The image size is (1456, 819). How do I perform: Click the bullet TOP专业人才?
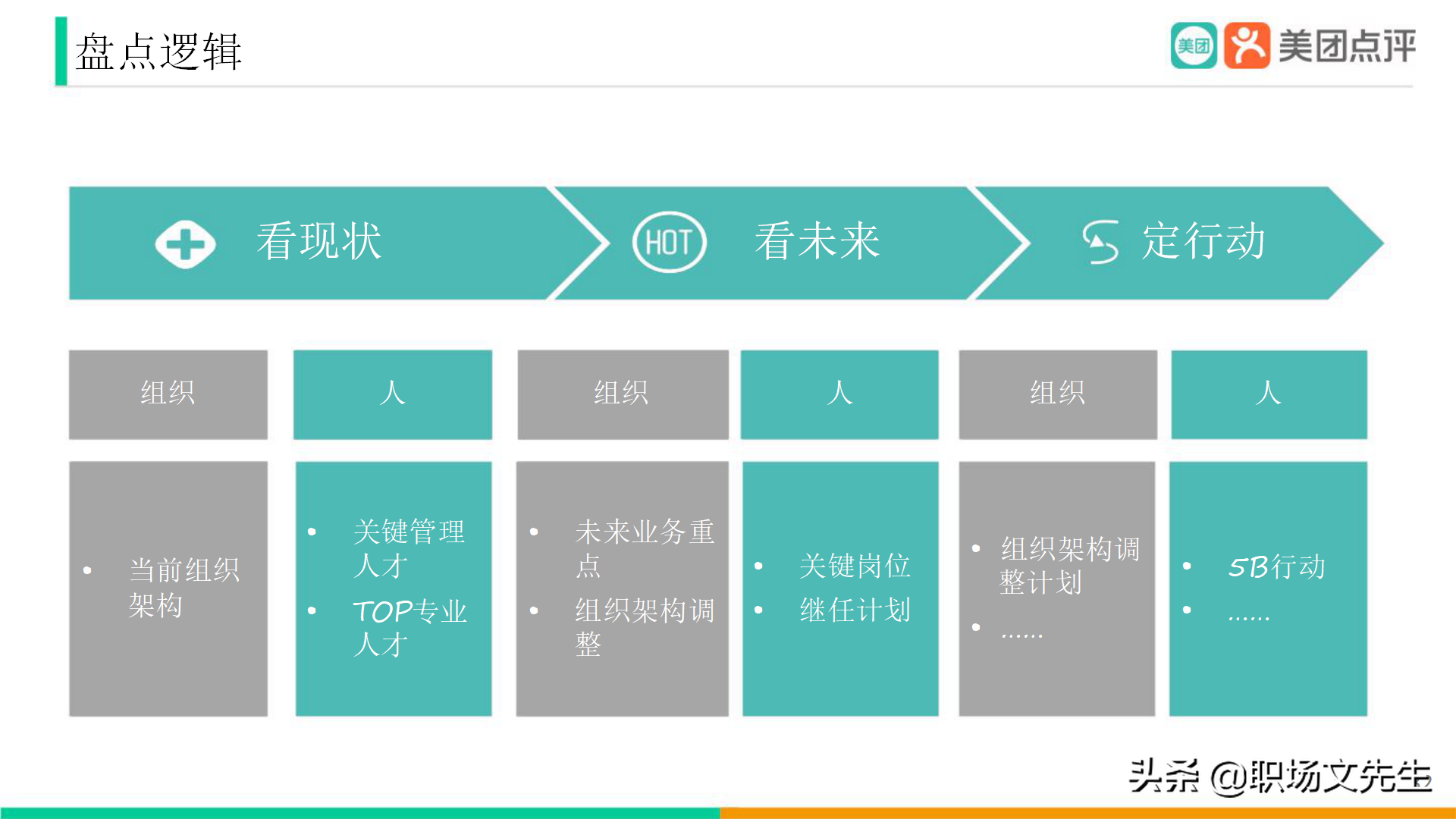coord(409,628)
